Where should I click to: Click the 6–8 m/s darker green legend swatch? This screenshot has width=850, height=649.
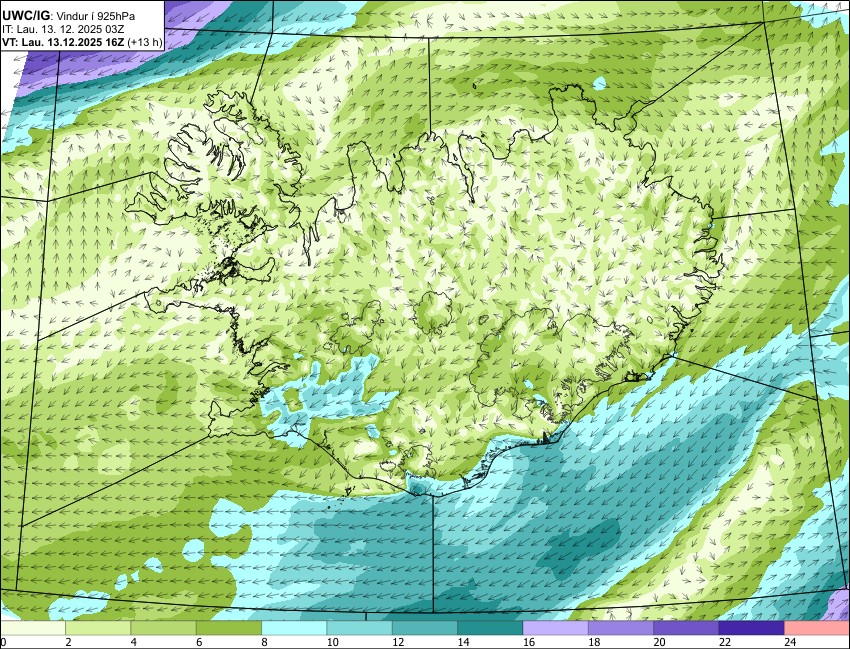tap(229, 628)
